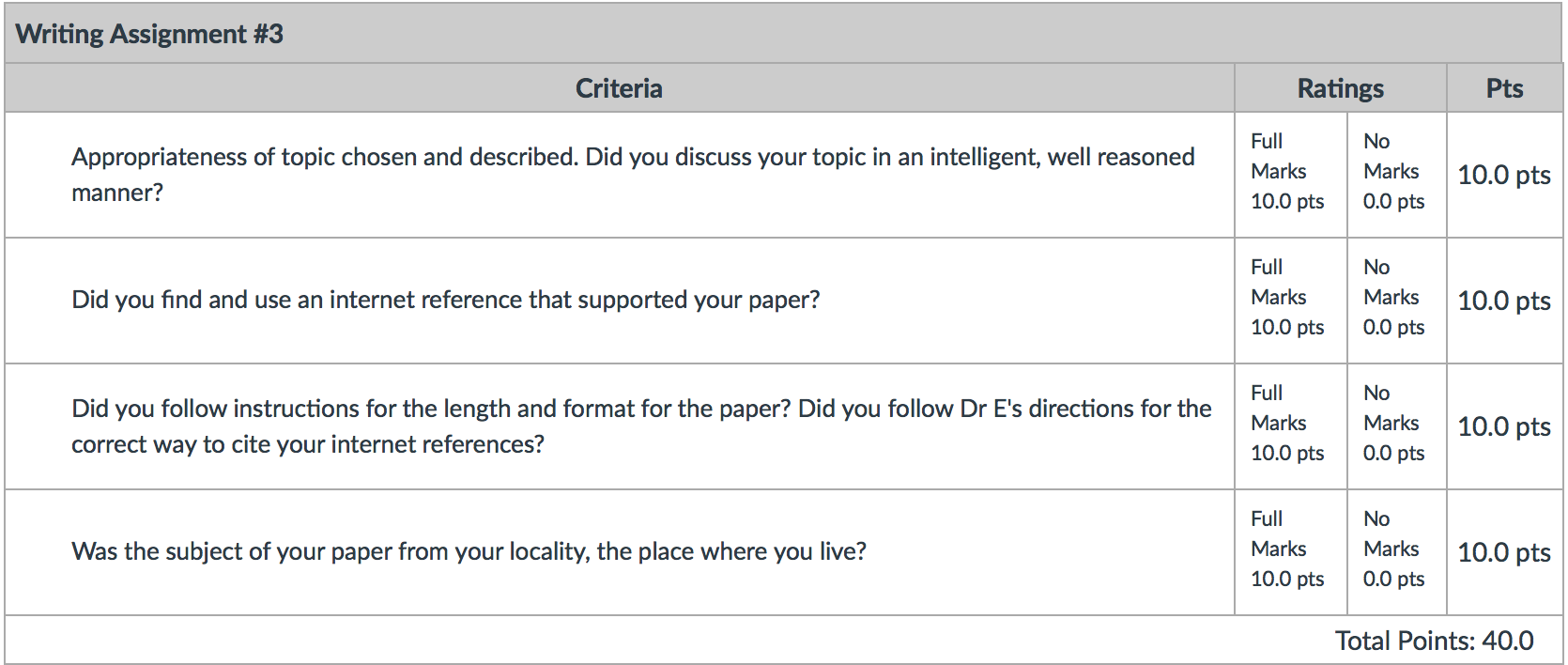
Task: Select No Marks for length and format criterion
Action: [x=1394, y=424]
